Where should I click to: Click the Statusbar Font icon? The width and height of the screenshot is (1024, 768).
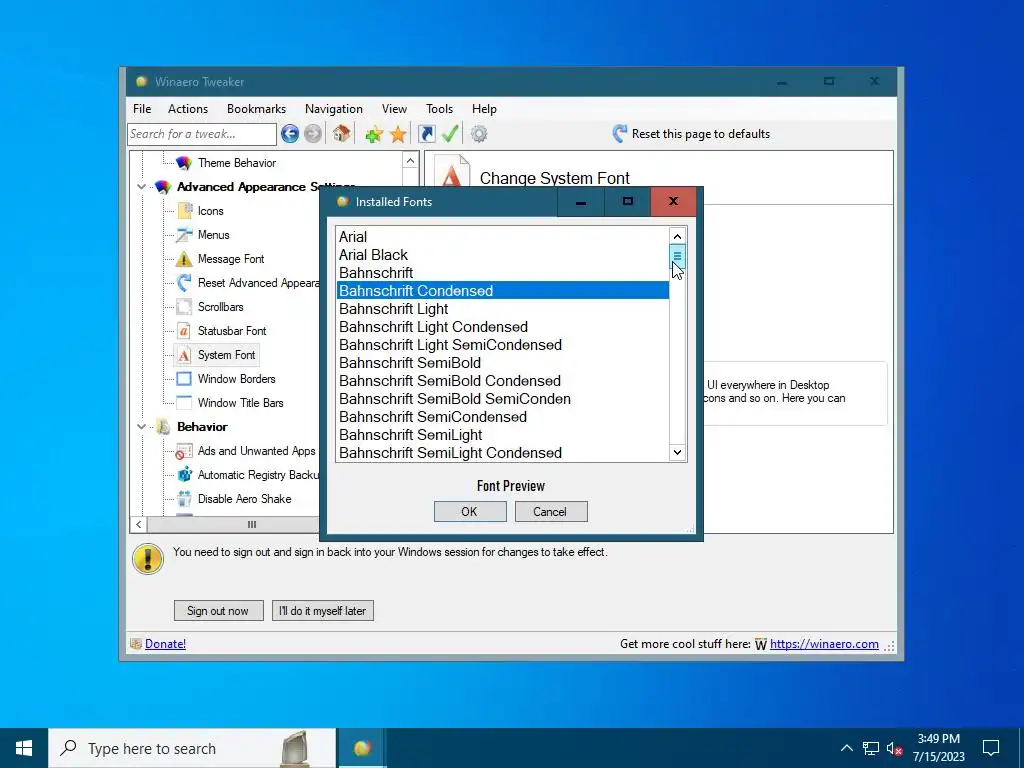pos(184,330)
